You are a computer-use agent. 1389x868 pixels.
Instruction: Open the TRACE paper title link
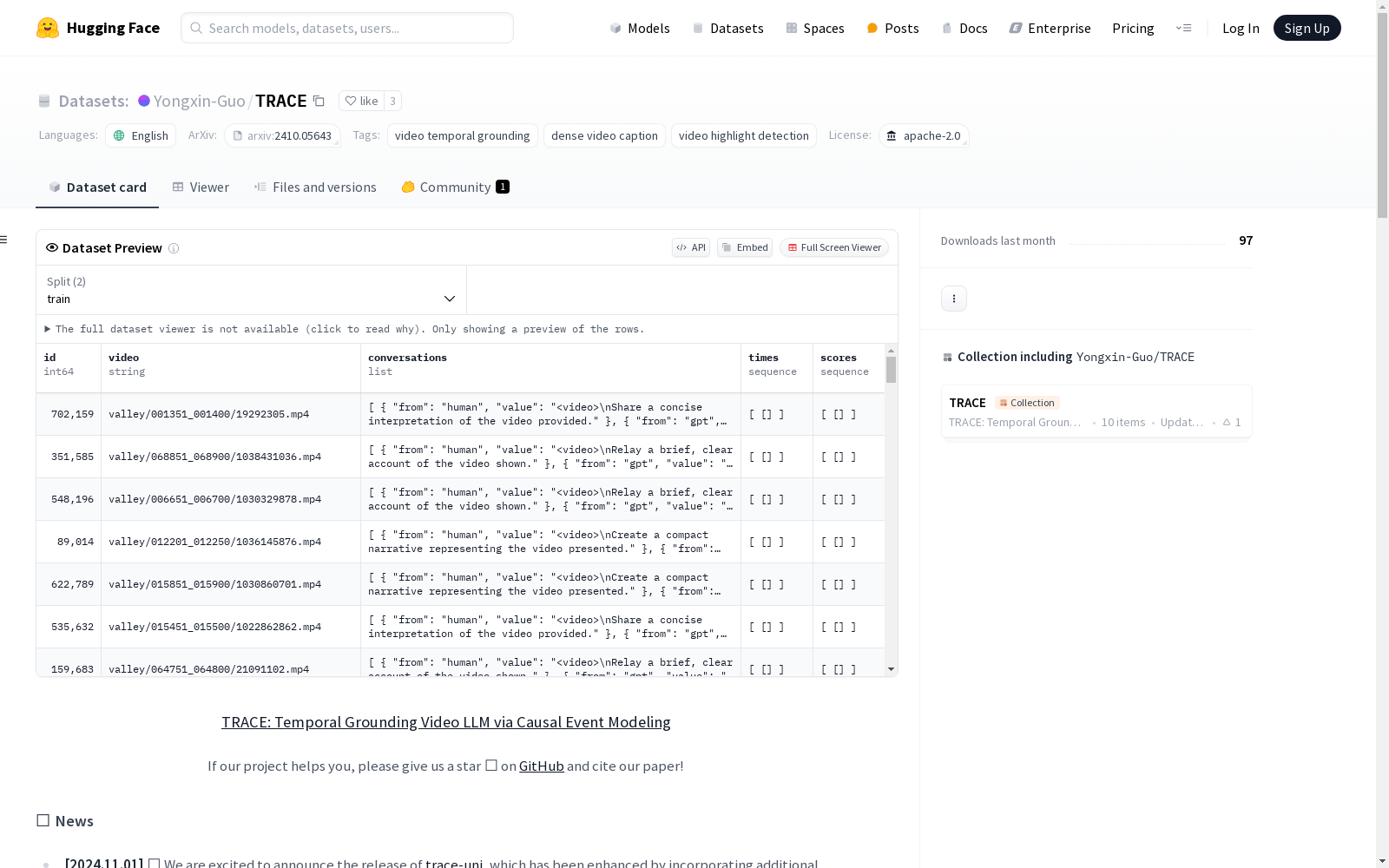pos(445,722)
